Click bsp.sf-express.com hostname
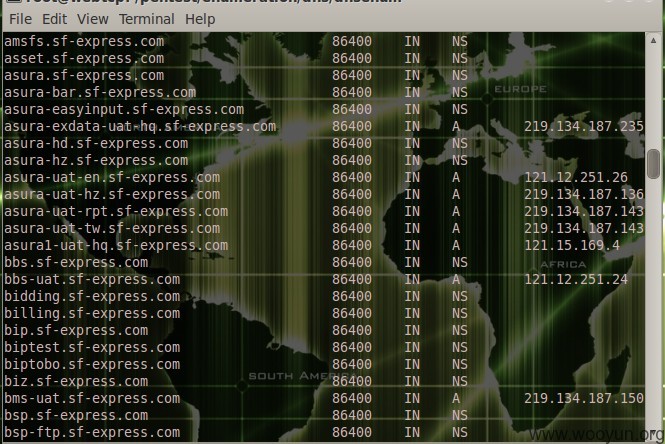The image size is (665, 444). point(76,415)
